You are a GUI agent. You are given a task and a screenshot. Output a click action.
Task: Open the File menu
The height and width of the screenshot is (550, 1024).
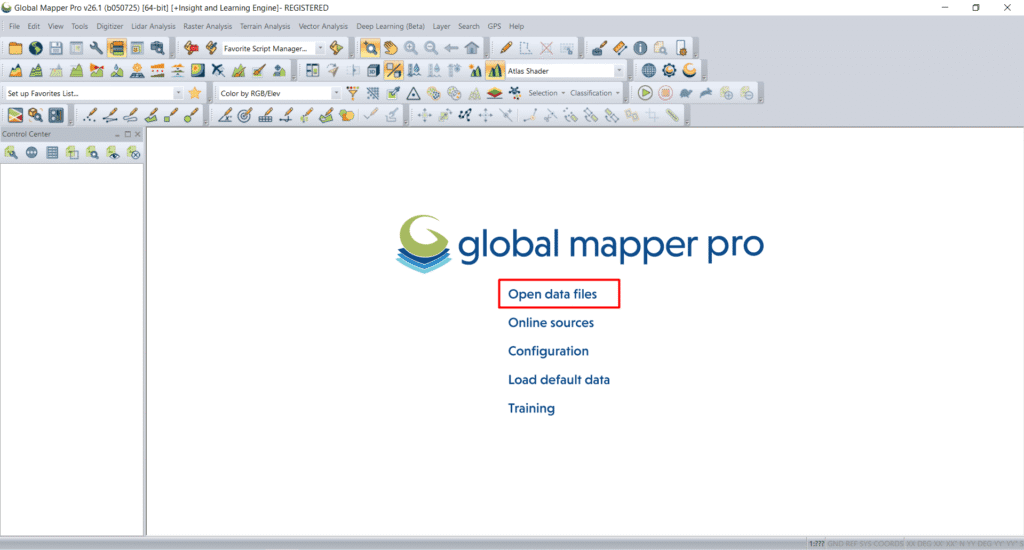tap(14, 26)
